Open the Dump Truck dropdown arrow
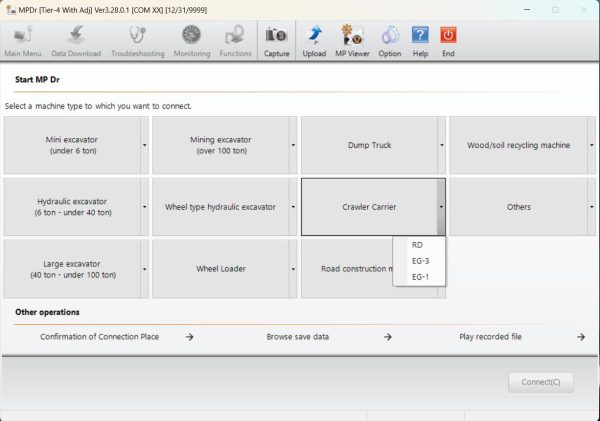The height and width of the screenshot is (421, 600). point(442,145)
